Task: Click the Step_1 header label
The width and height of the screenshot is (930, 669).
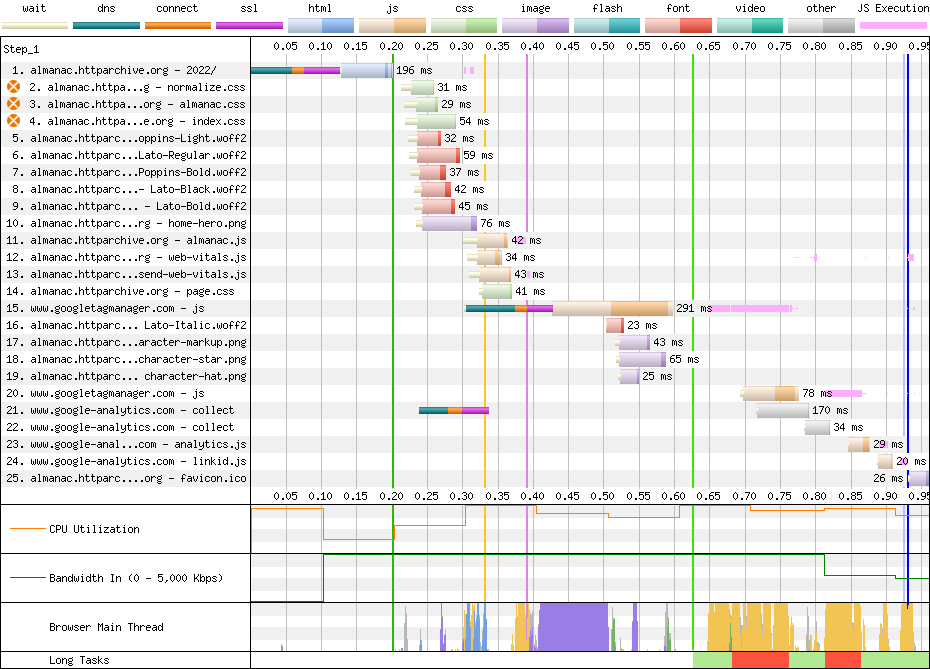Action: (24, 48)
